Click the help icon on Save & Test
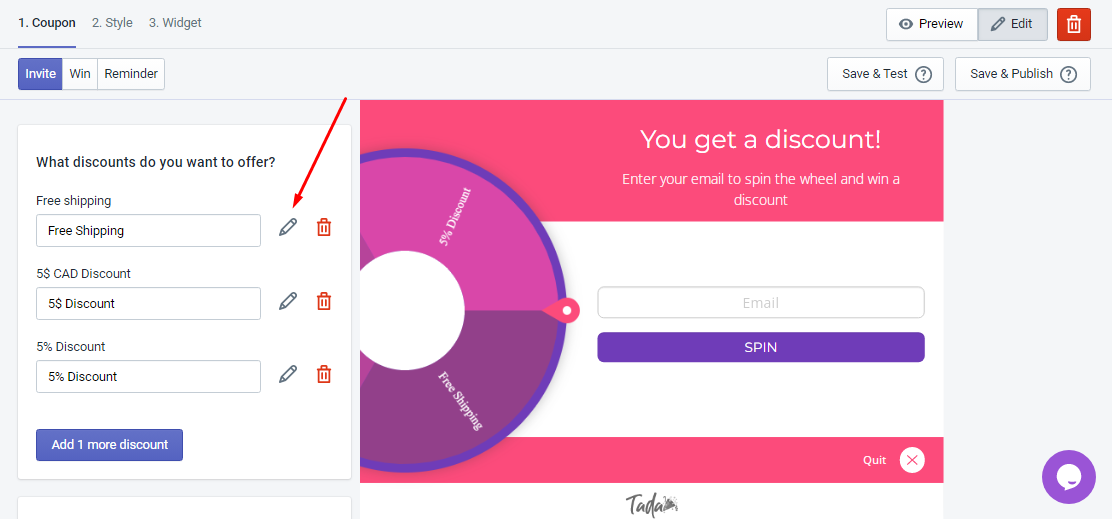 point(923,74)
